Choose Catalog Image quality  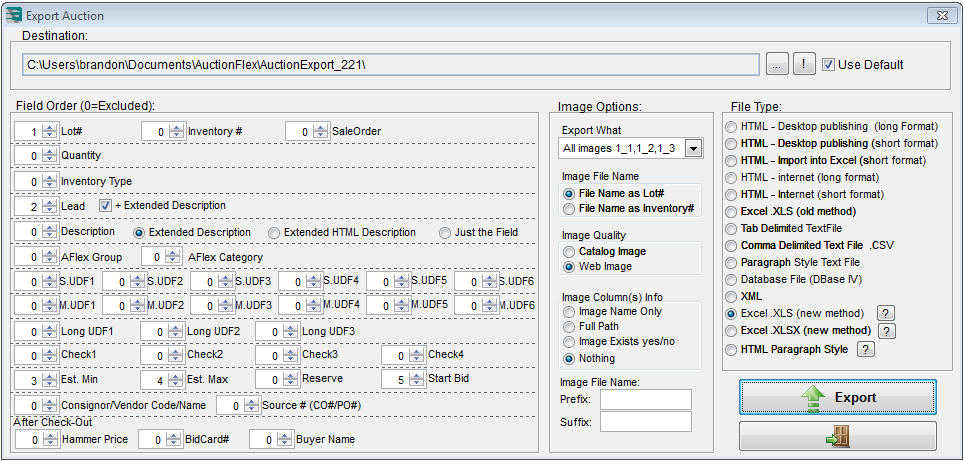point(570,252)
